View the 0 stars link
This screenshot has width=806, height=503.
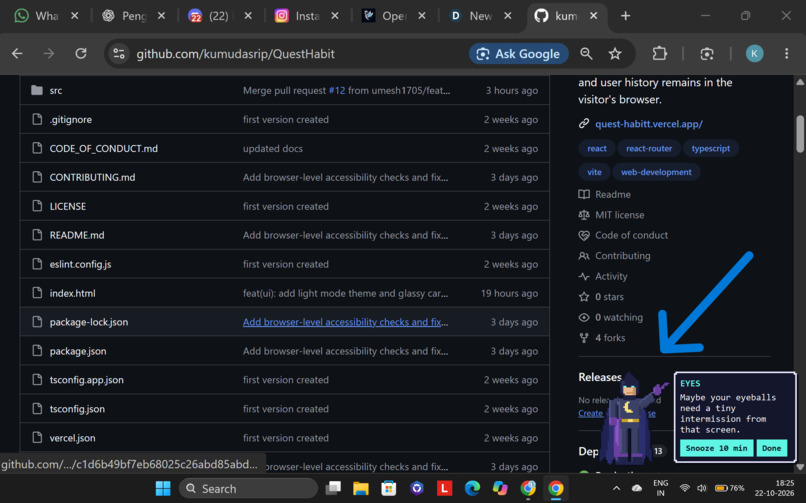(601, 297)
